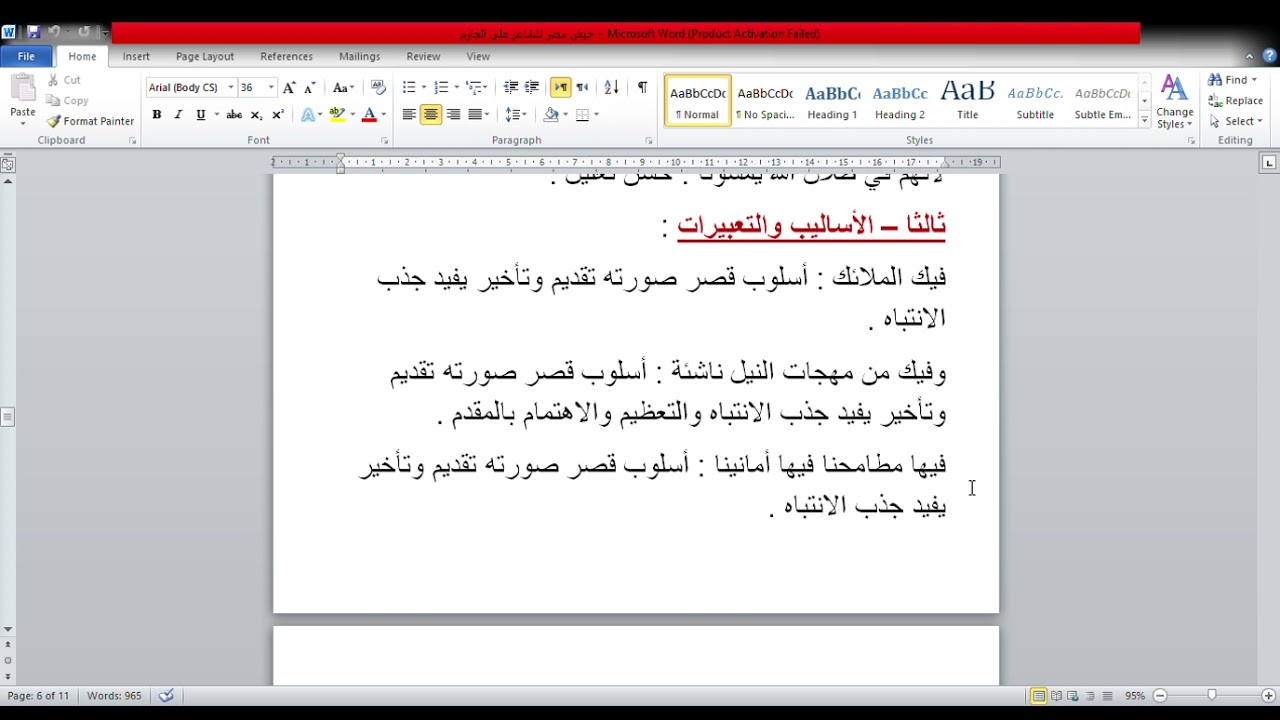The image size is (1280, 720).
Task: Open the Select dropdown in Editing
Action: click(x=1236, y=121)
